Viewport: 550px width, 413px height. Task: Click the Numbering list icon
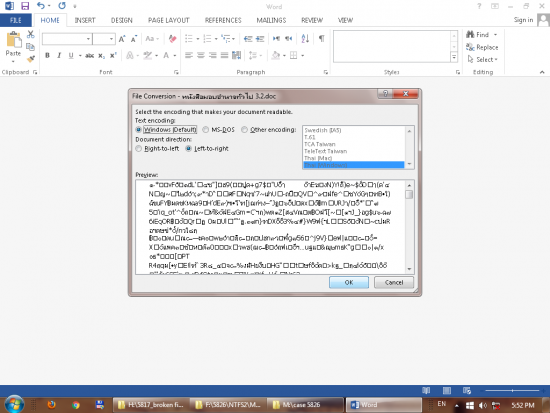click(x=207, y=39)
